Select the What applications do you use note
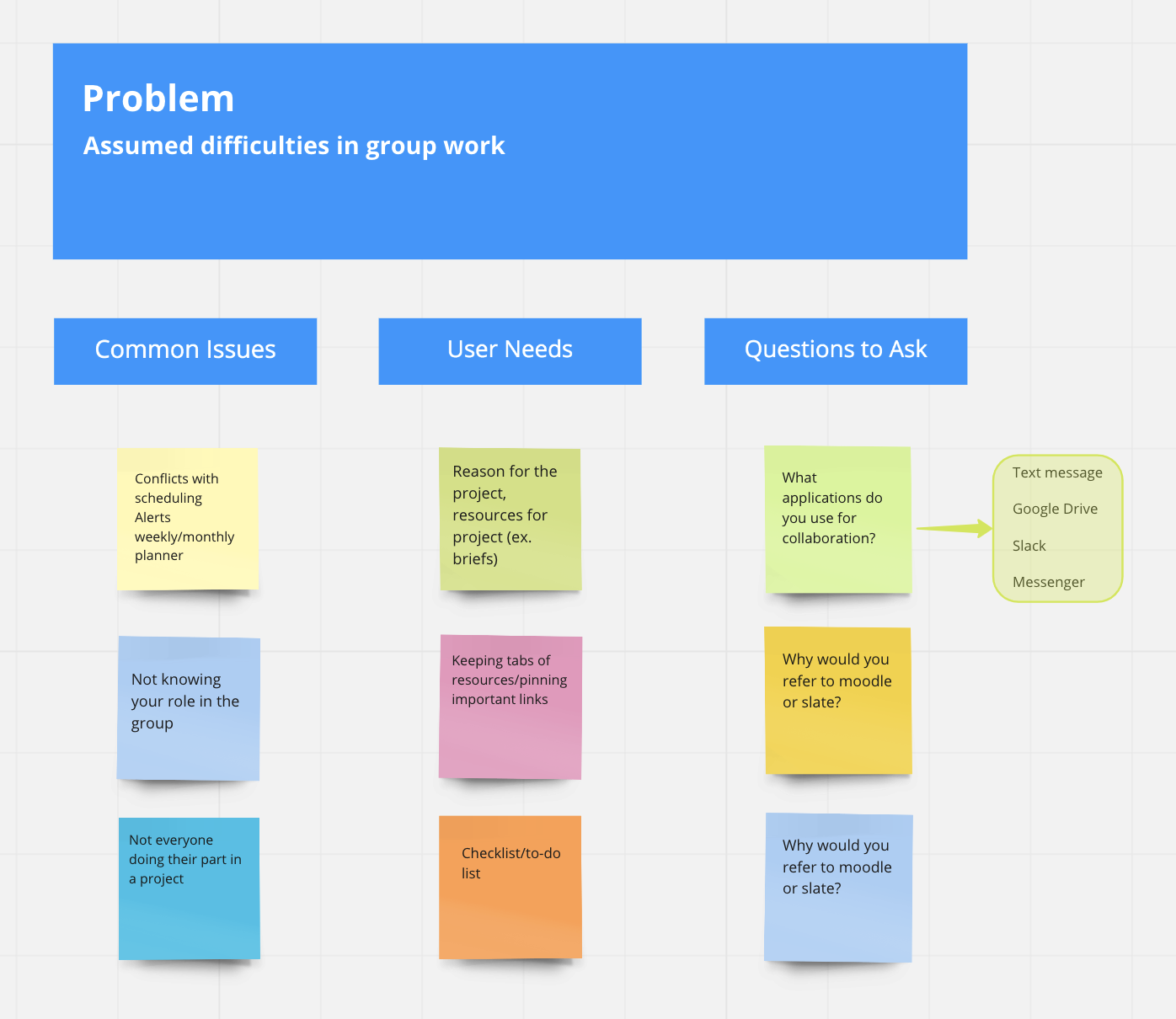The height and width of the screenshot is (1019, 1176). coord(838,520)
